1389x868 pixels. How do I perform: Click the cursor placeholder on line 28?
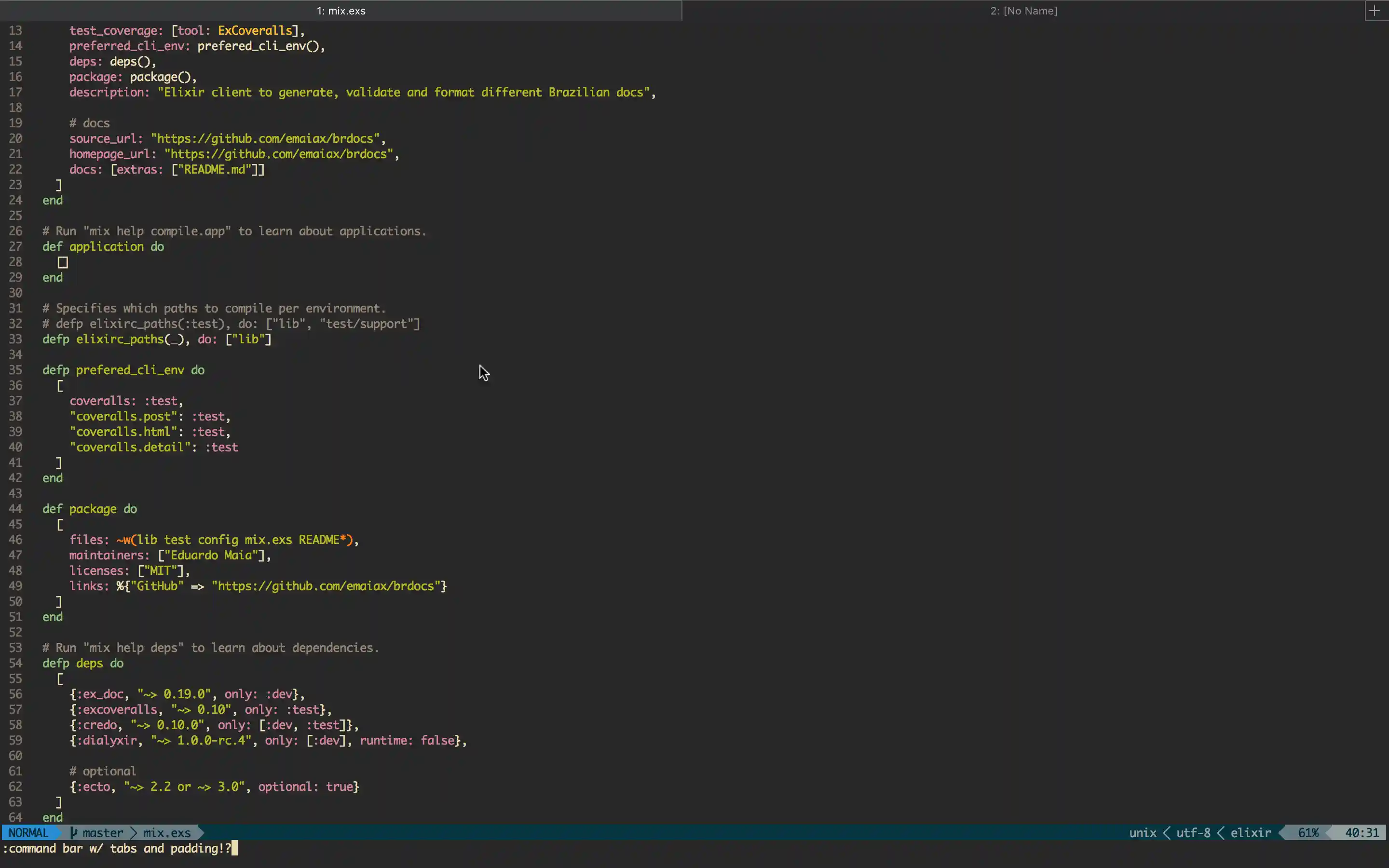[63, 262]
